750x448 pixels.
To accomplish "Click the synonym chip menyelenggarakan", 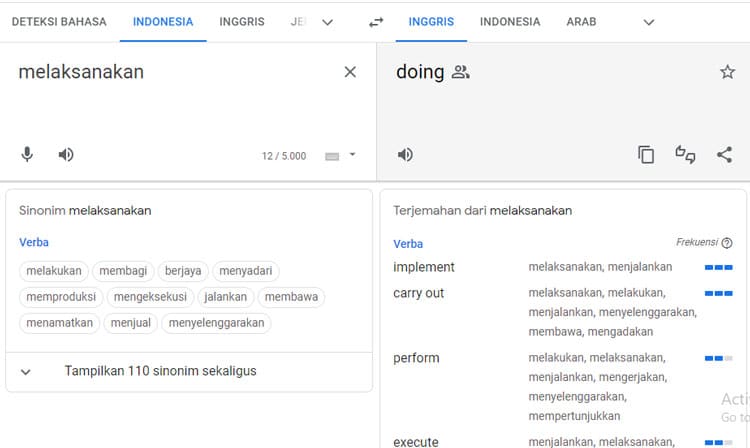I will pos(216,323).
